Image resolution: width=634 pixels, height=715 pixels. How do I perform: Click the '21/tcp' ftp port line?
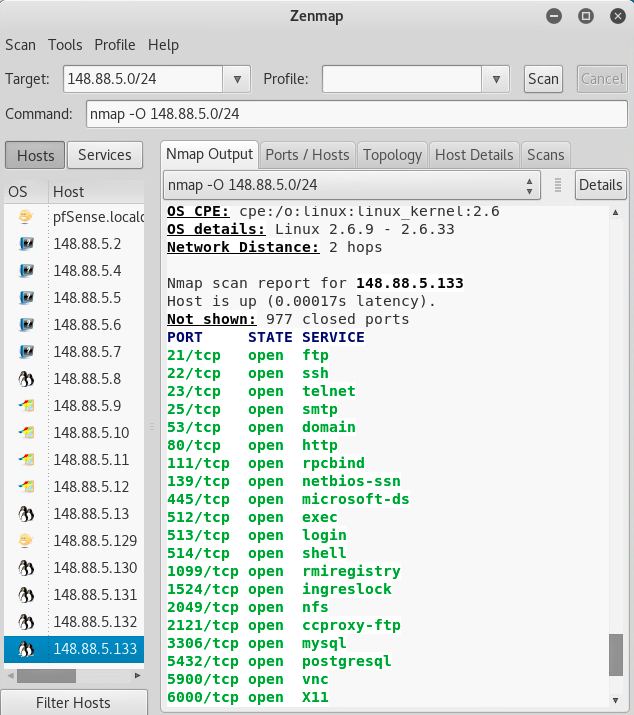pyautogui.click(x=248, y=355)
